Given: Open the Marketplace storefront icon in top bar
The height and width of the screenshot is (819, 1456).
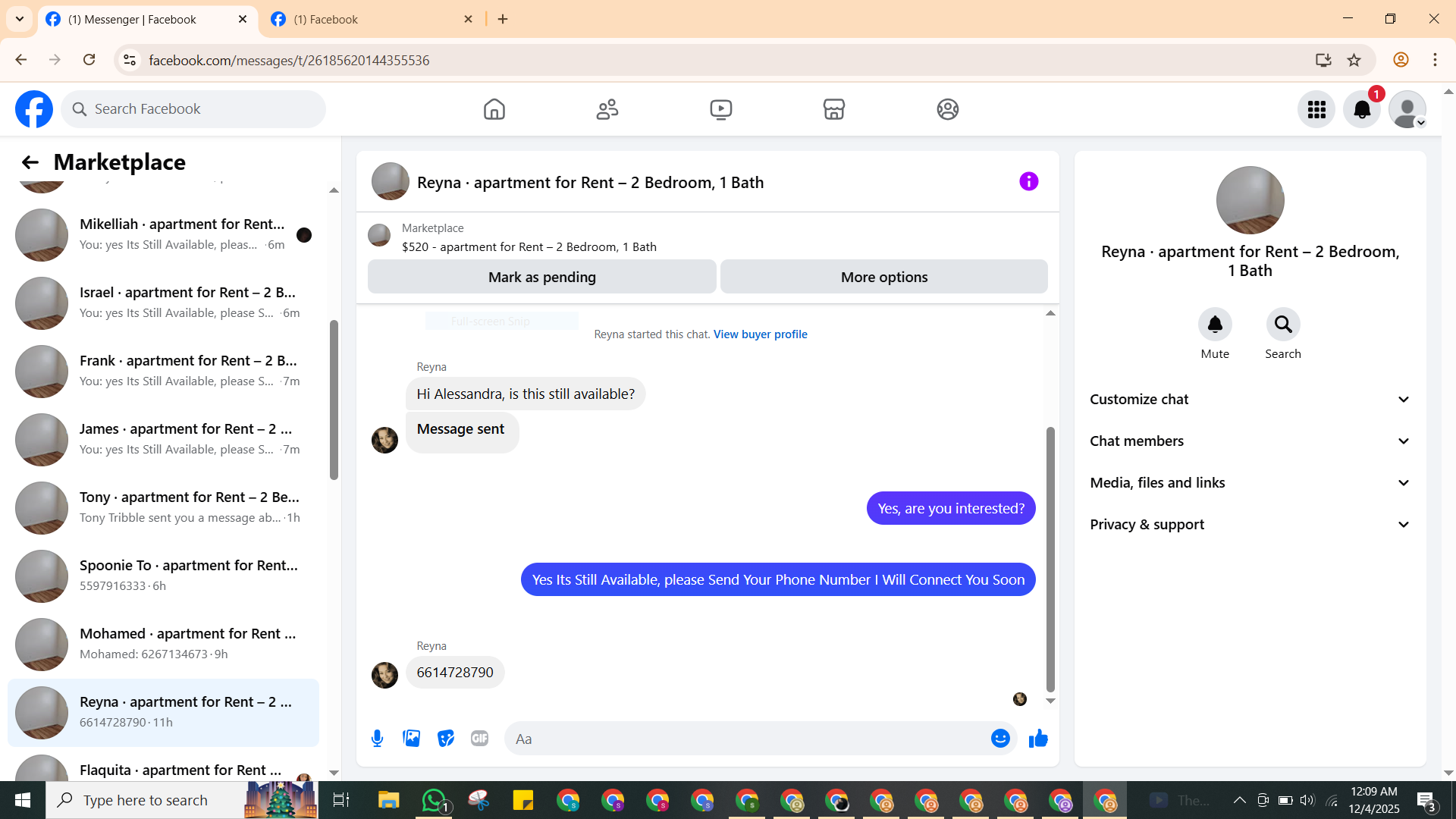Looking at the screenshot, I should tap(833, 109).
